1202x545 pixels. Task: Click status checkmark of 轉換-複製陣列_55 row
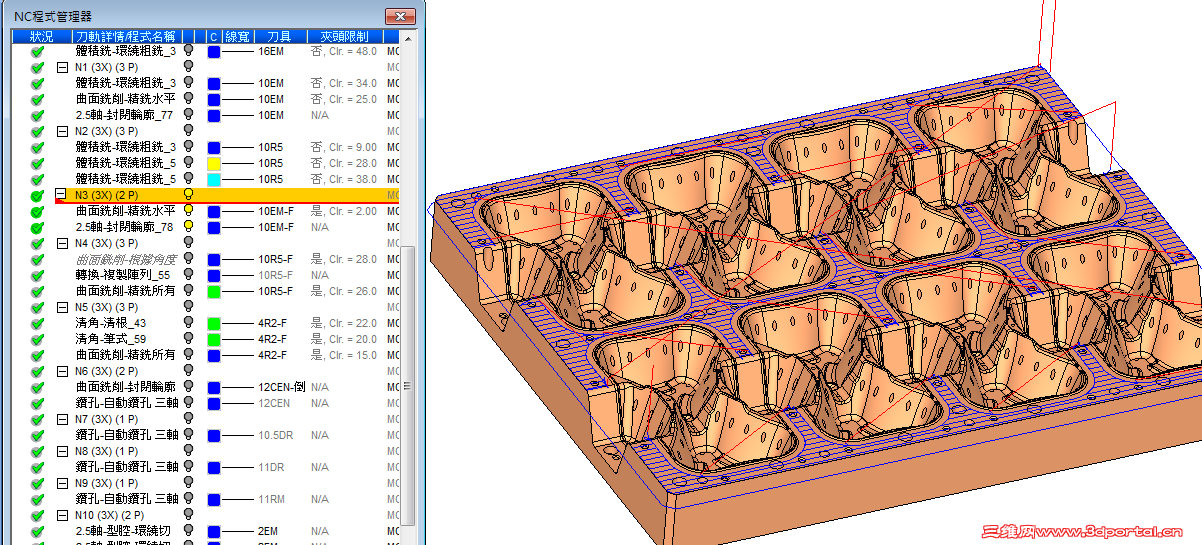(37, 275)
